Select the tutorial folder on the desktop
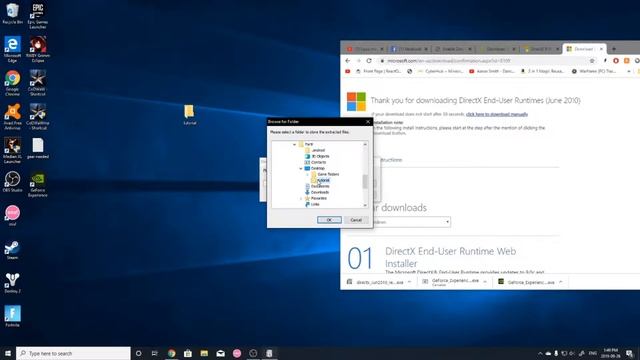The image size is (640, 360). [x=189, y=114]
